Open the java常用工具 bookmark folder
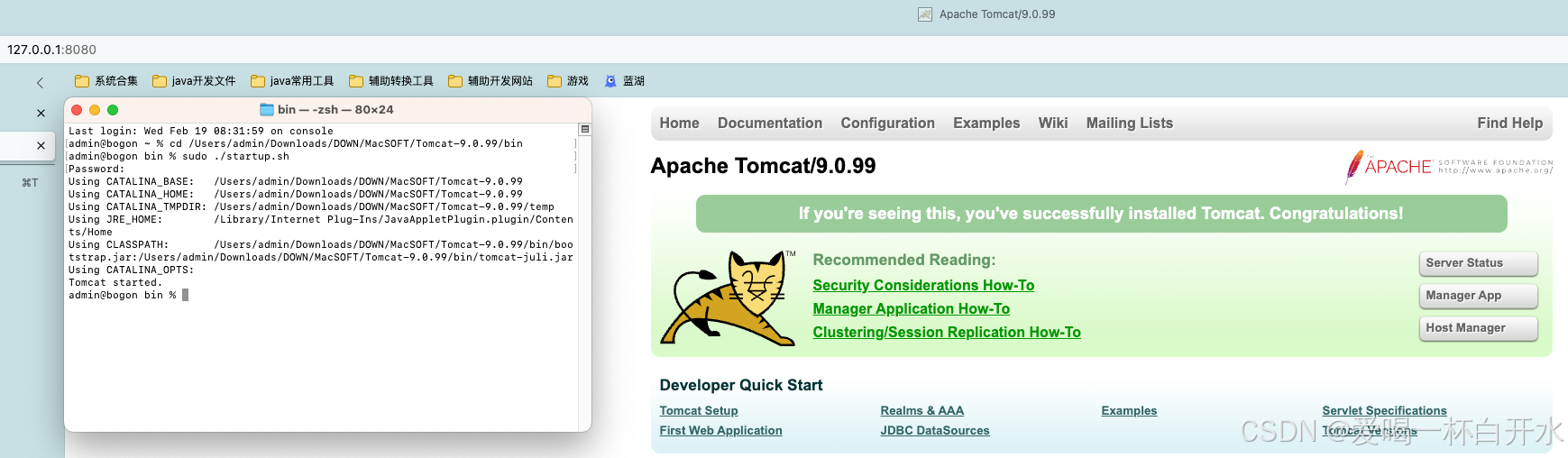This screenshot has height=458, width=1568. pyautogui.click(x=292, y=81)
